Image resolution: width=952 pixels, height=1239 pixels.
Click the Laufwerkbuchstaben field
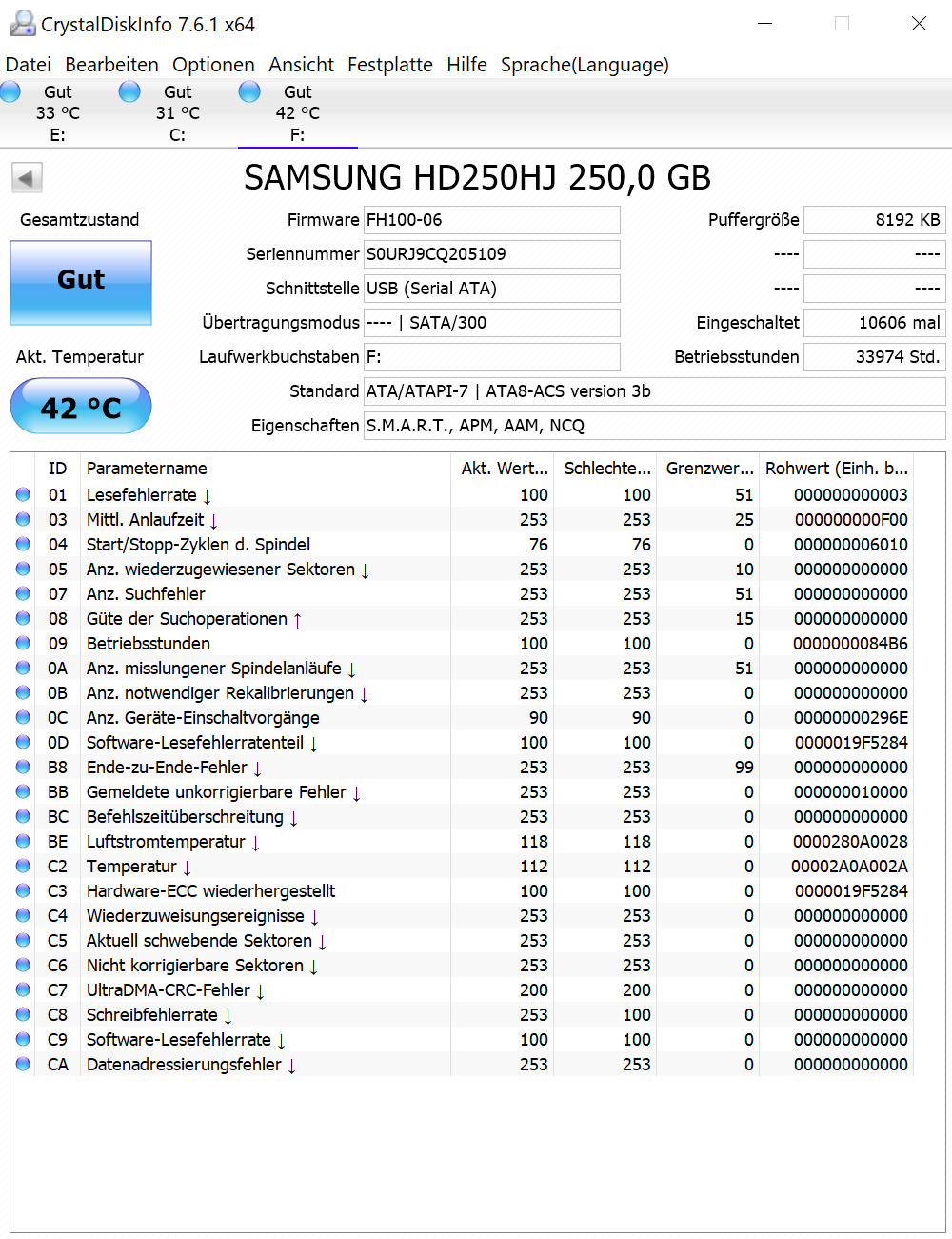[492, 357]
